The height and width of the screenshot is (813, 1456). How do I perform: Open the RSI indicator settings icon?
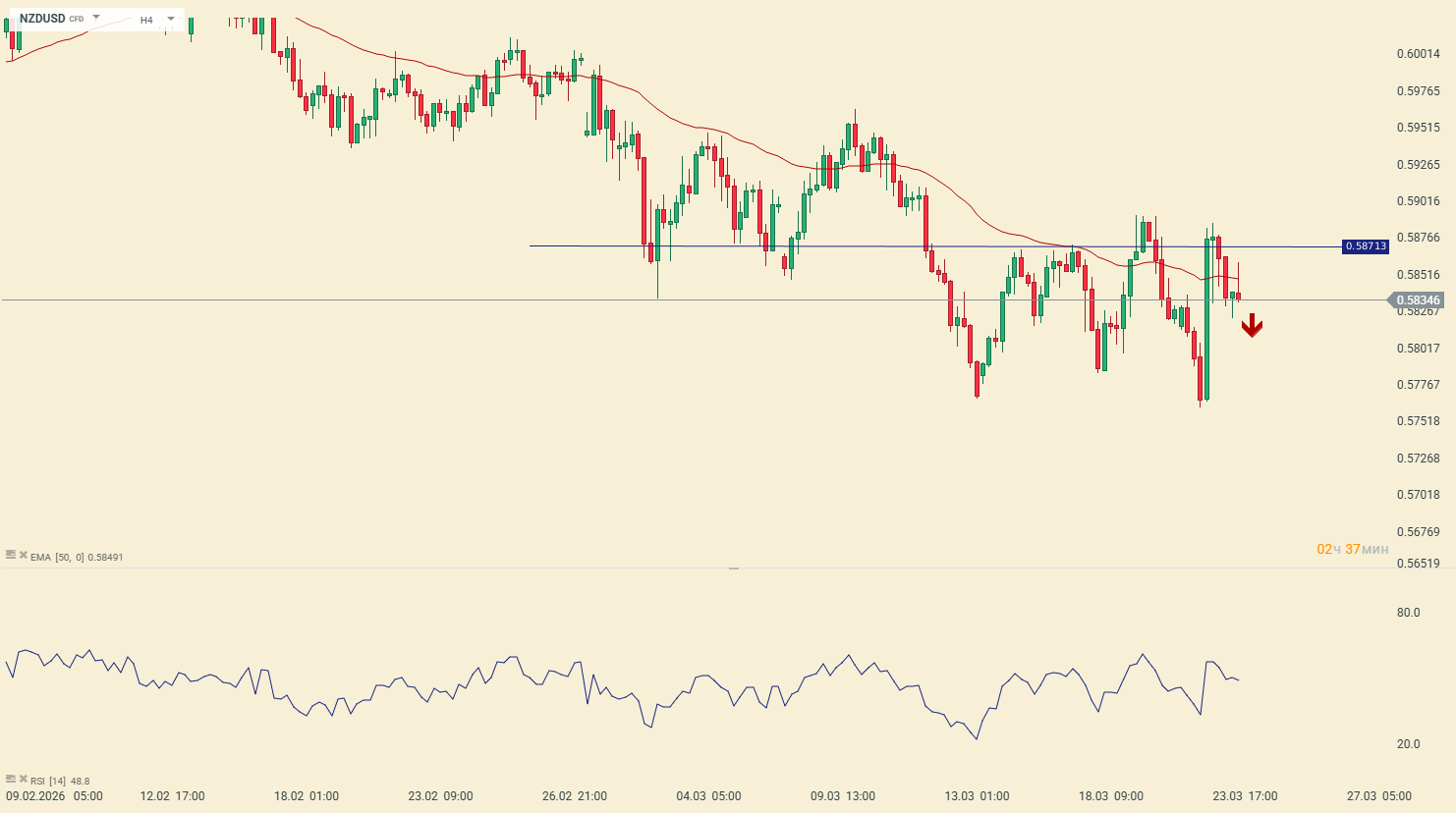click(11, 780)
